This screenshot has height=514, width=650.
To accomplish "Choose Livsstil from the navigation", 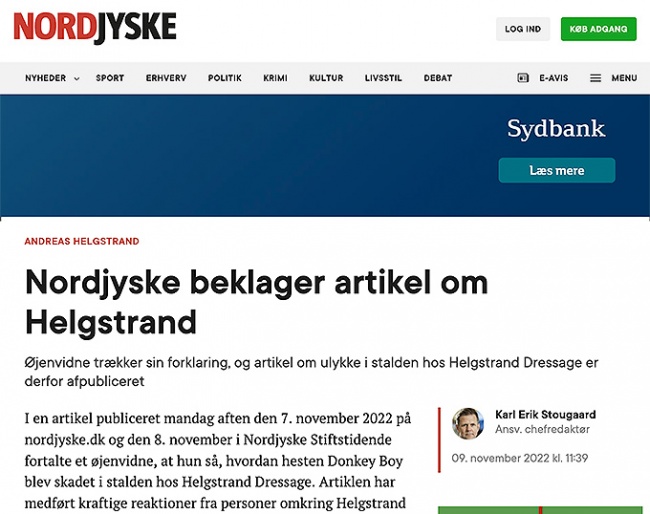I will pos(383,78).
